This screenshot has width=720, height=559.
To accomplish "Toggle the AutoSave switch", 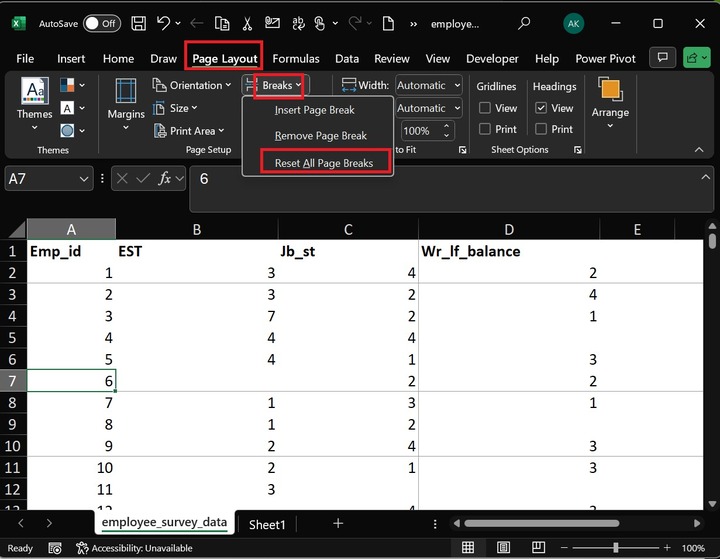I will (x=101, y=23).
